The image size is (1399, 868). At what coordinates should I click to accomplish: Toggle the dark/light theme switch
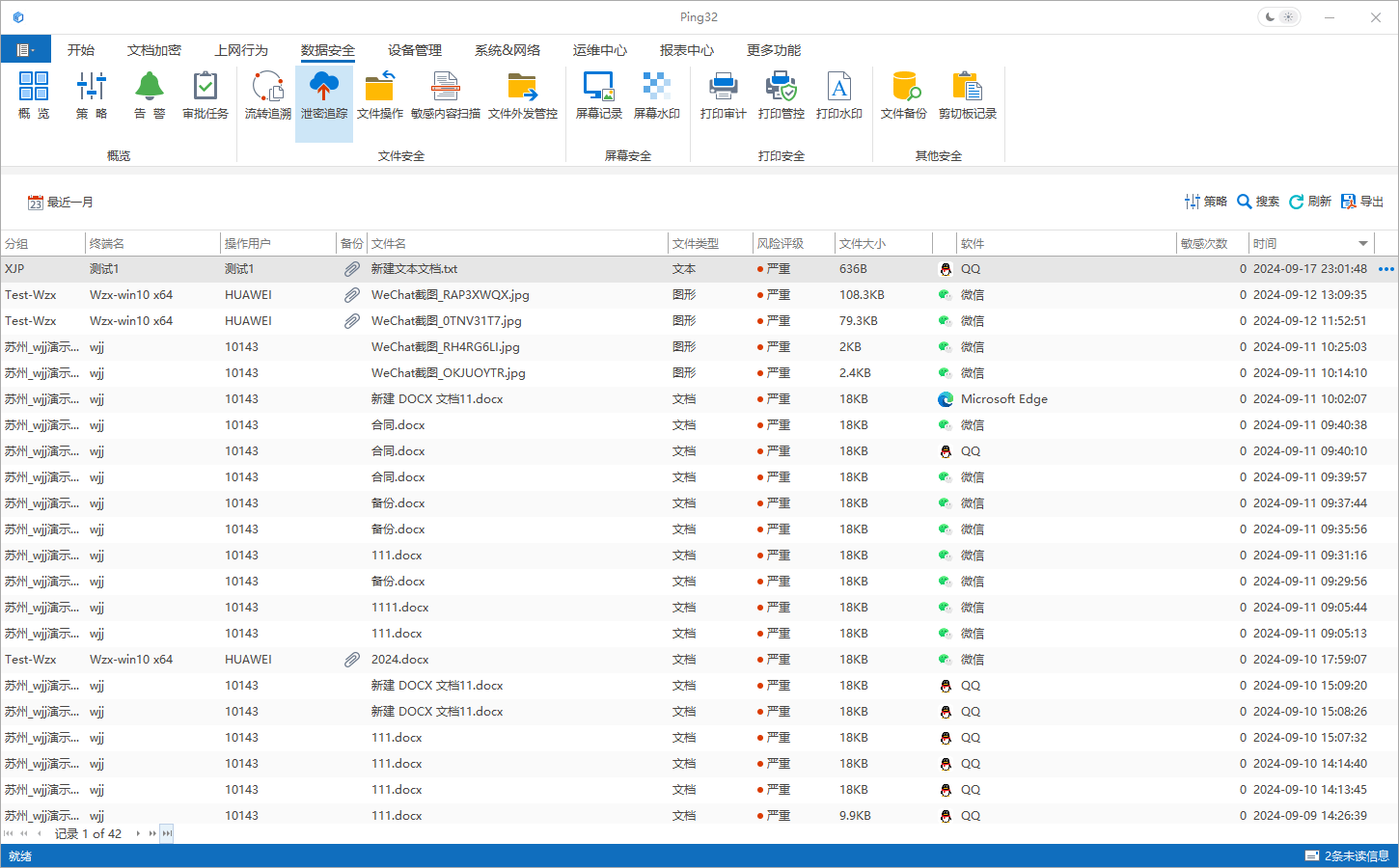coord(1278,16)
